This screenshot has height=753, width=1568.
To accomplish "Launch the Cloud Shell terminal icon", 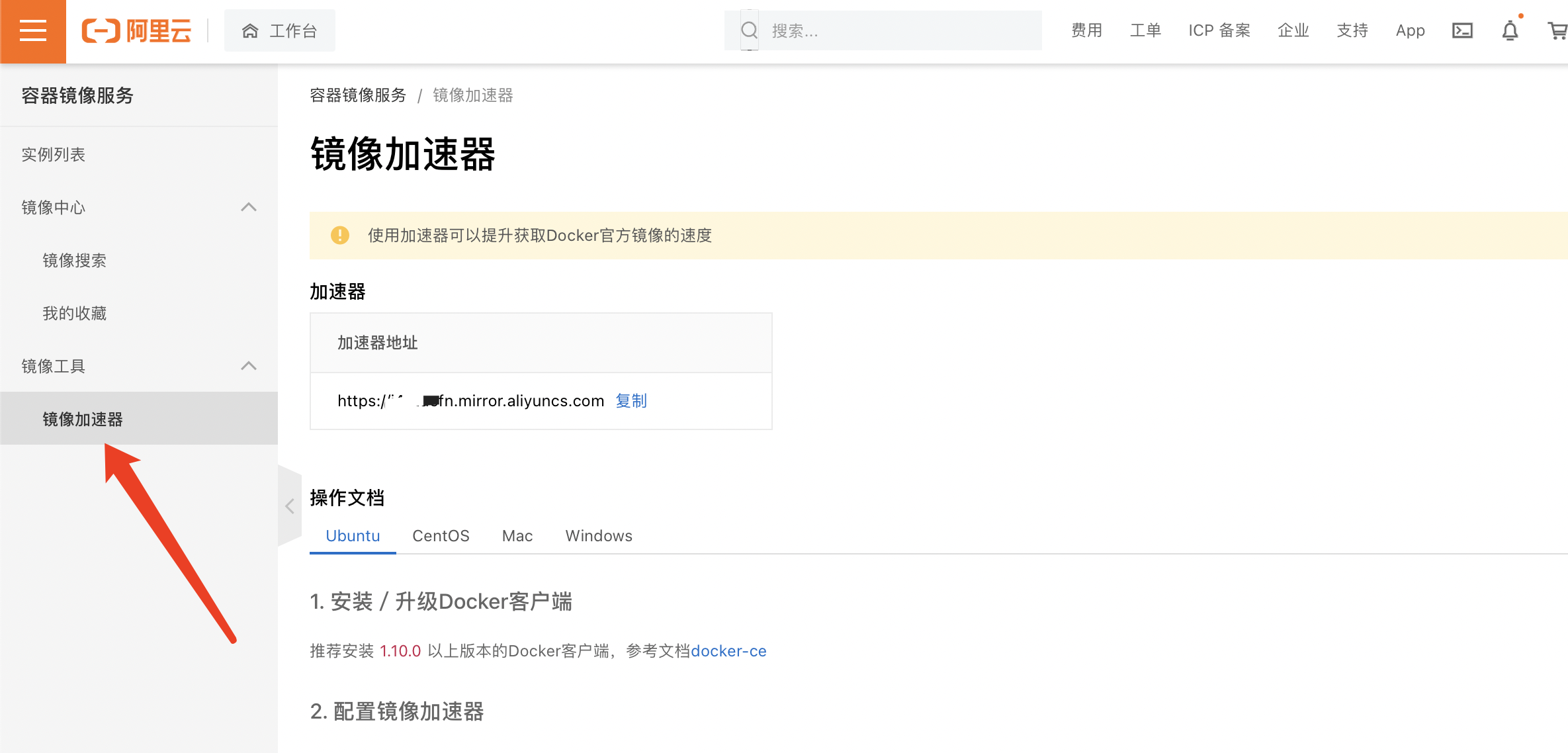I will (x=1462, y=30).
